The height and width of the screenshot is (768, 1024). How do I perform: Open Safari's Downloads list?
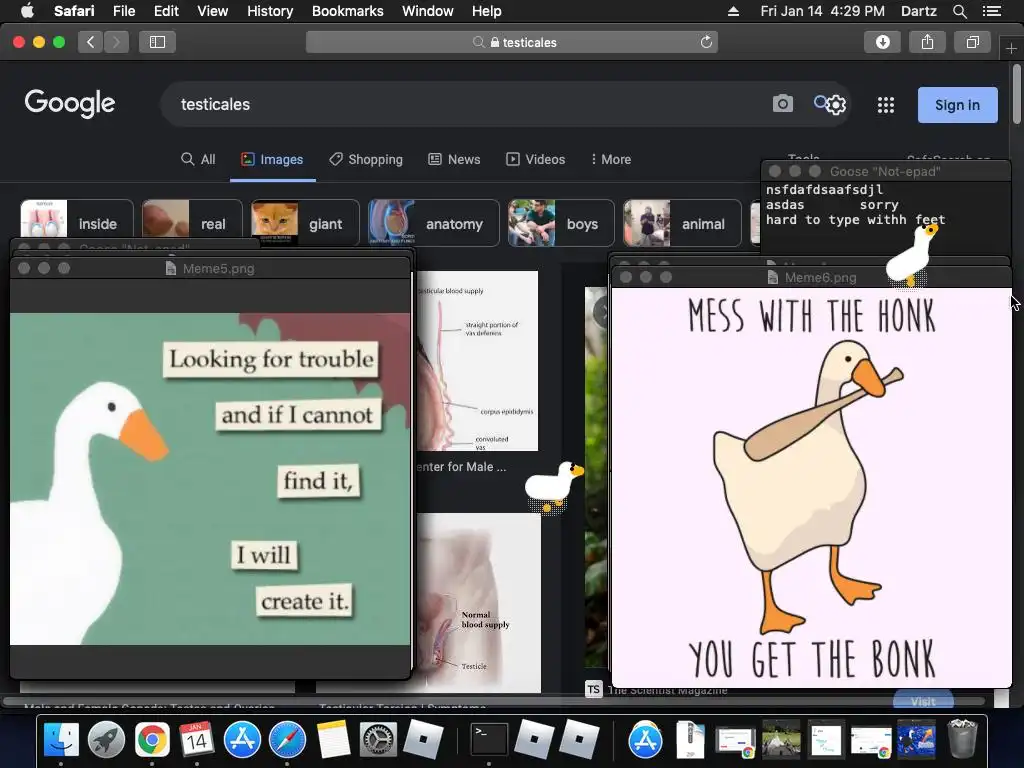[x=882, y=42]
